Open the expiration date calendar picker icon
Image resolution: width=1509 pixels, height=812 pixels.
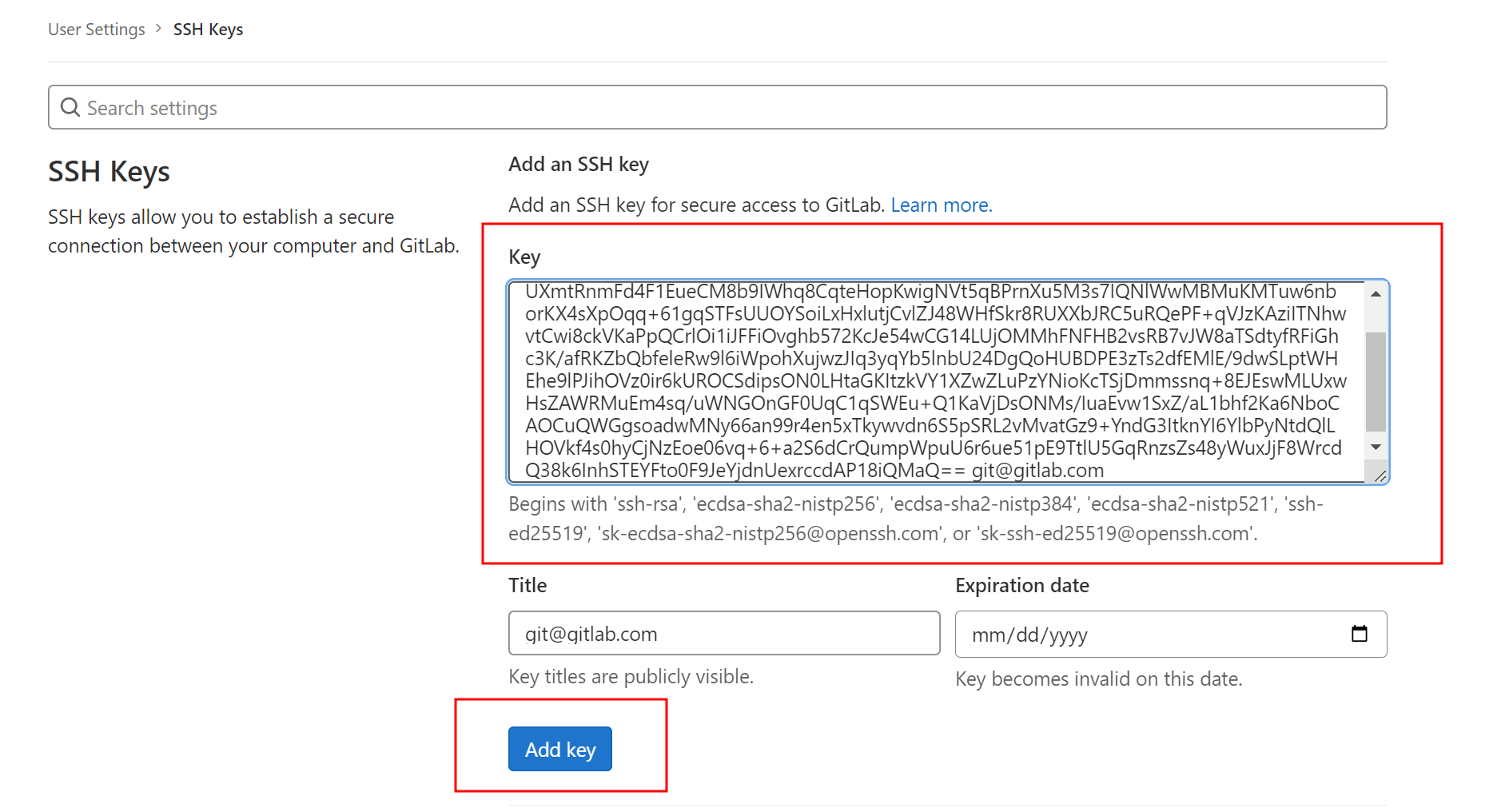pyautogui.click(x=1360, y=634)
